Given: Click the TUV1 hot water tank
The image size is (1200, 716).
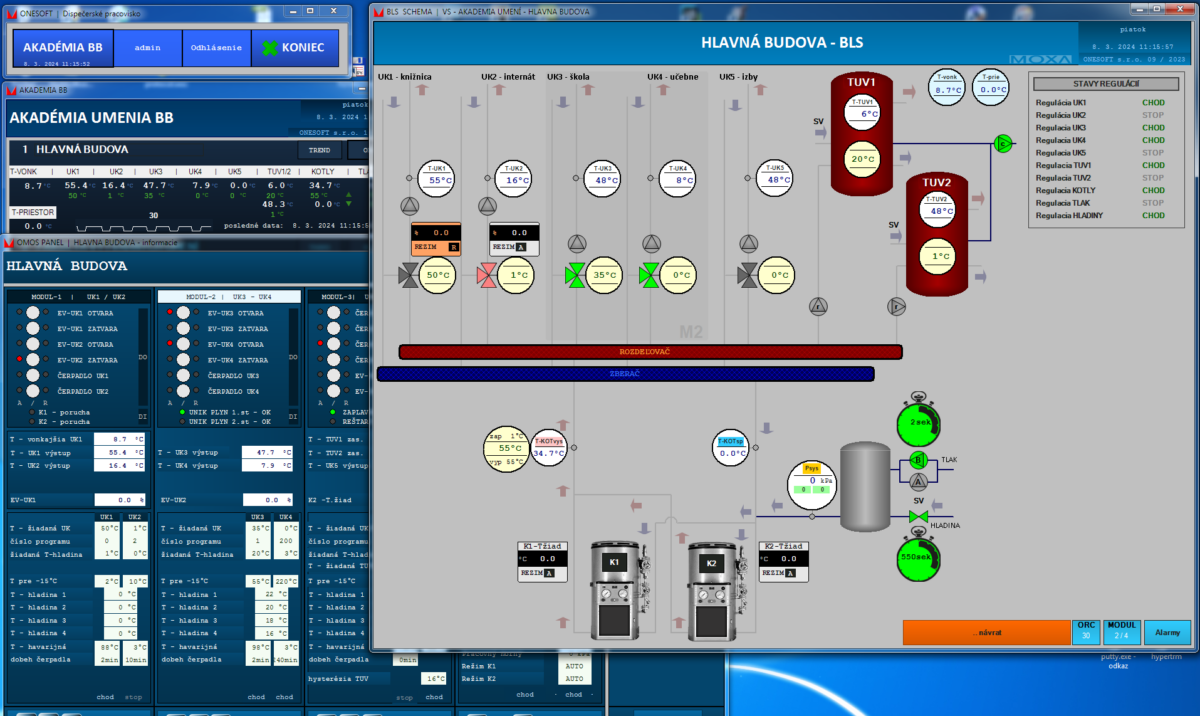Looking at the screenshot, I should click(861, 133).
